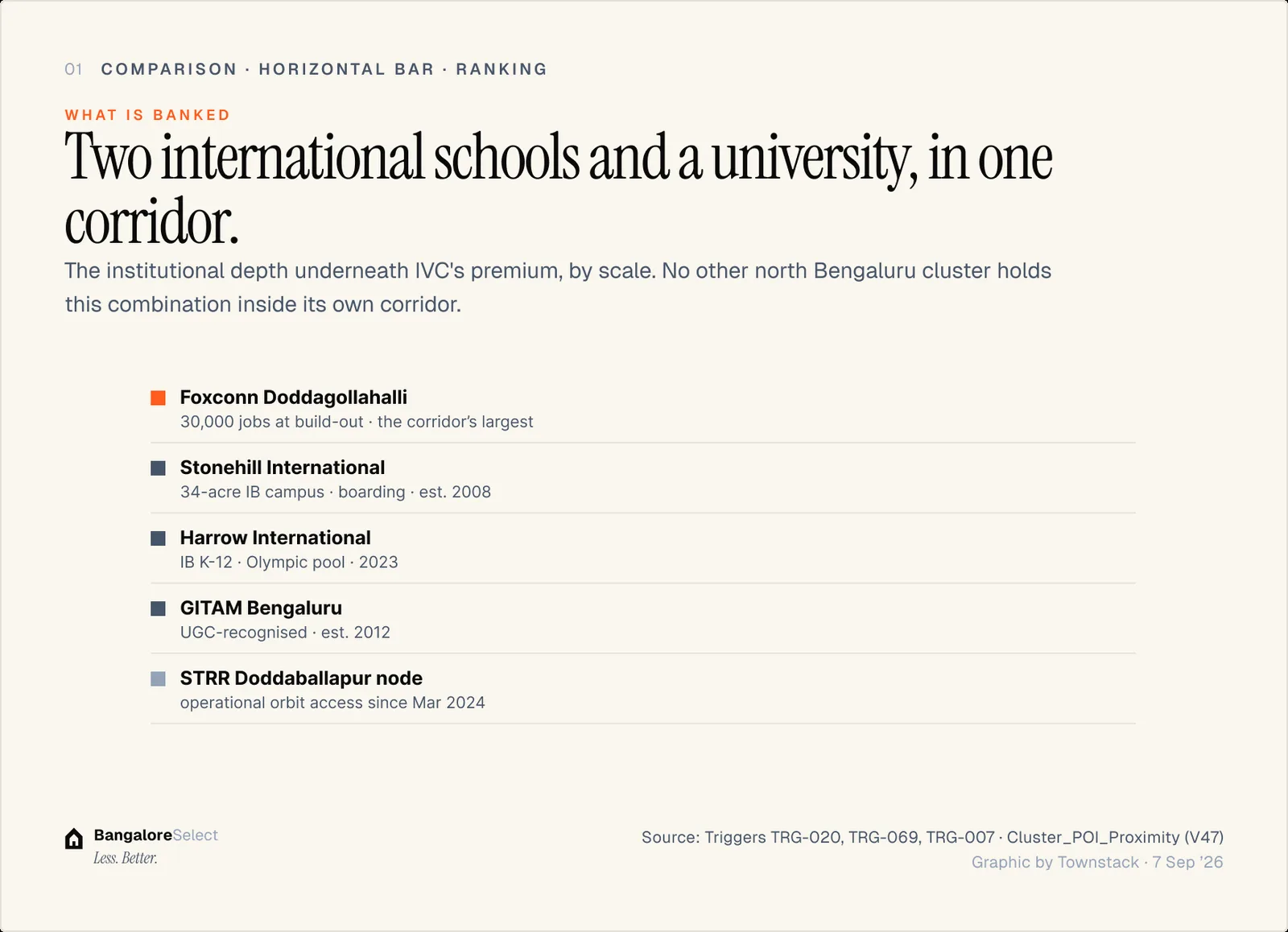Click the BangaloreSelect brand name
The height and width of the screenshot is (932, 1288).
[x=156, y=835]
